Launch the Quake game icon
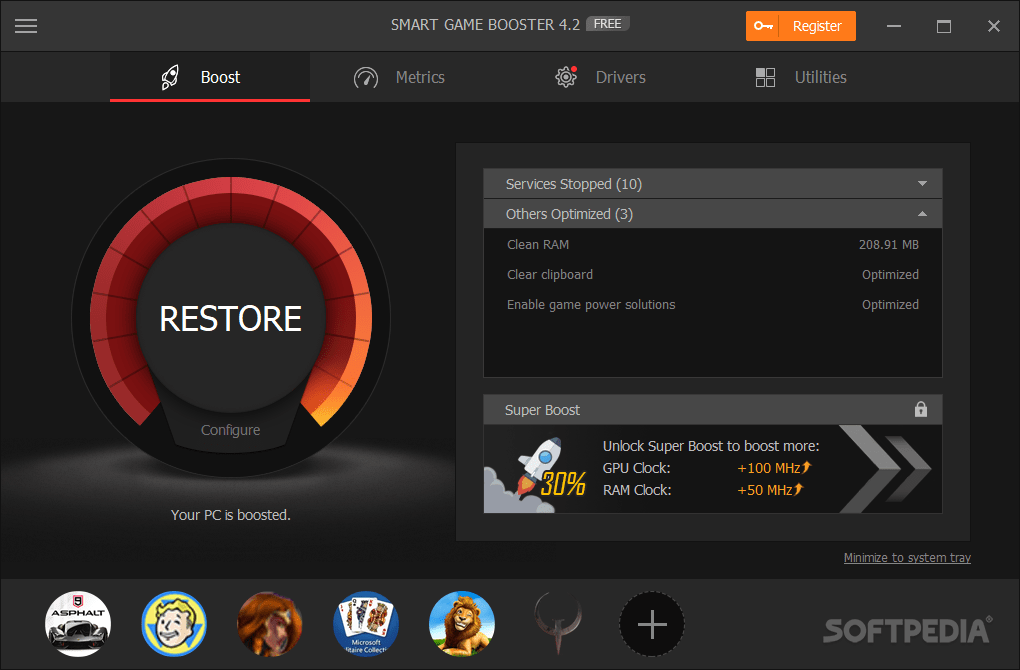Screen dimensions: 1020x670 557,624
